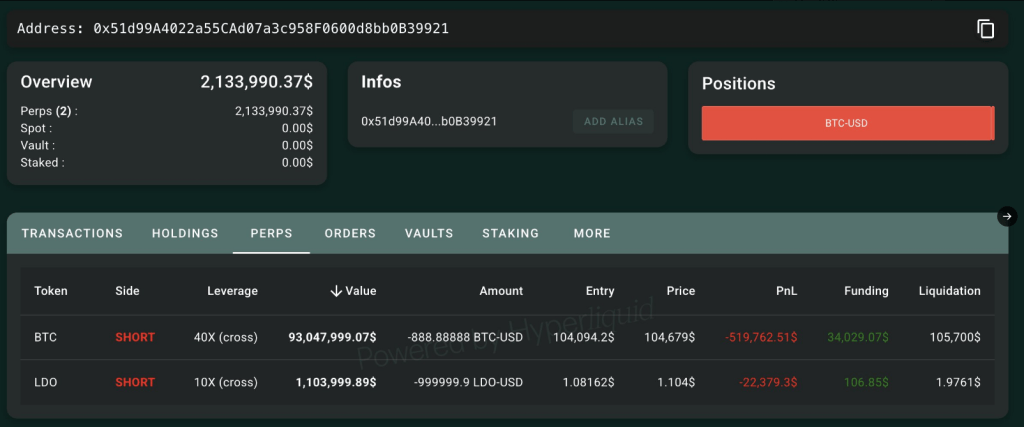Switch to the Staking tab
Screen dimensions: 1024x427
[x=510, y=233]
